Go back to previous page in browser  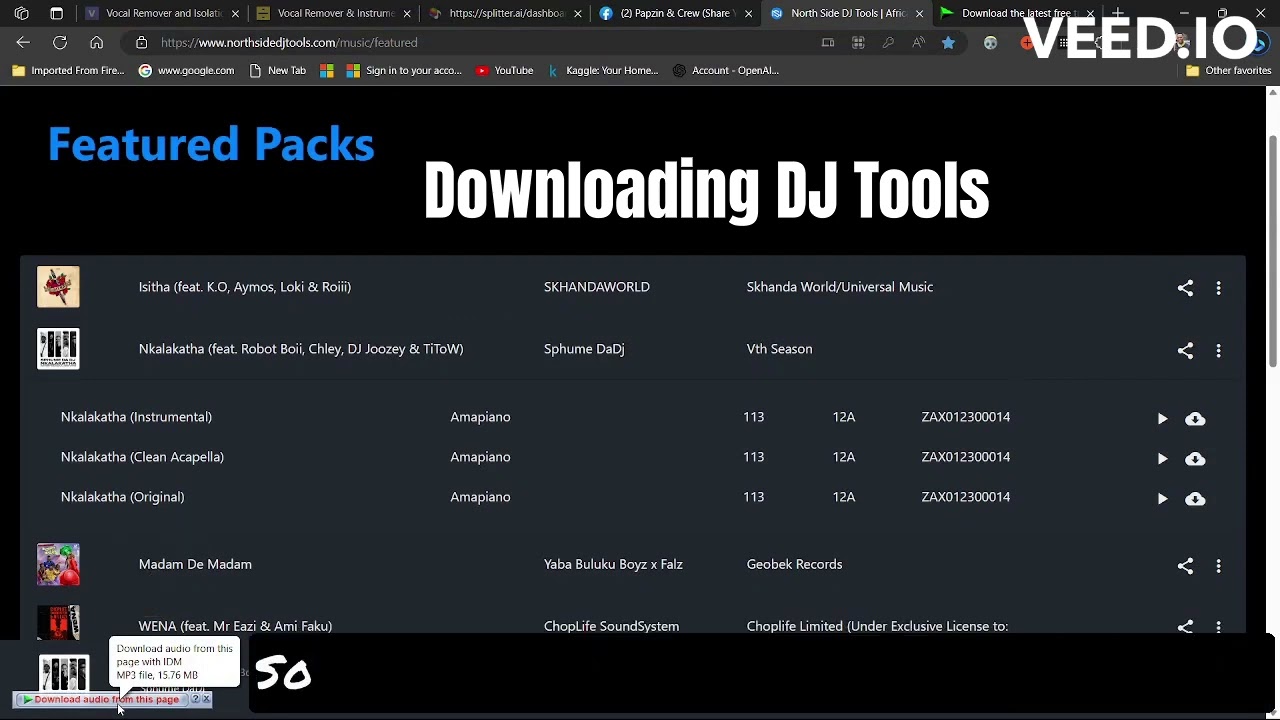(23, 43)
